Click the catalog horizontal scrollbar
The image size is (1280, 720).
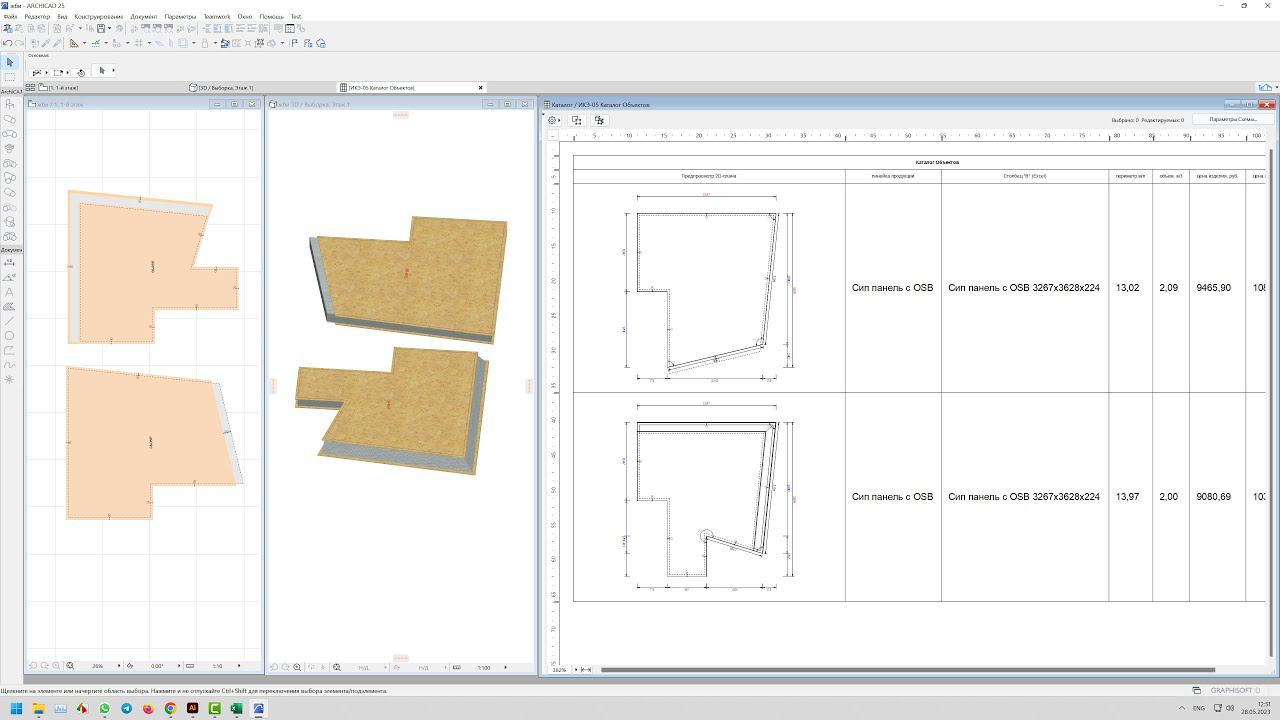tap(907, 670)
